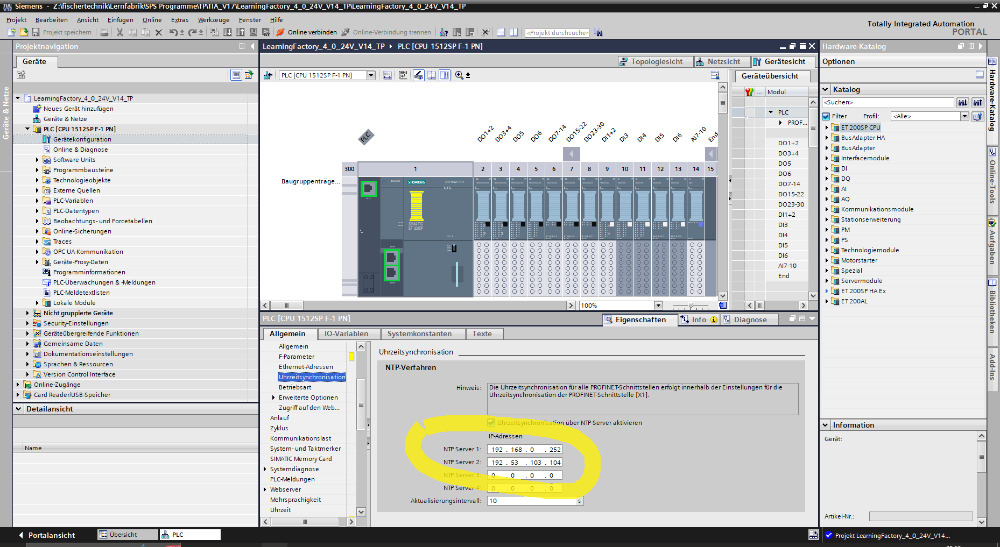Click the green PROFINET port on CPU
The image size is (1000, 547).
(x=369, y=188)
